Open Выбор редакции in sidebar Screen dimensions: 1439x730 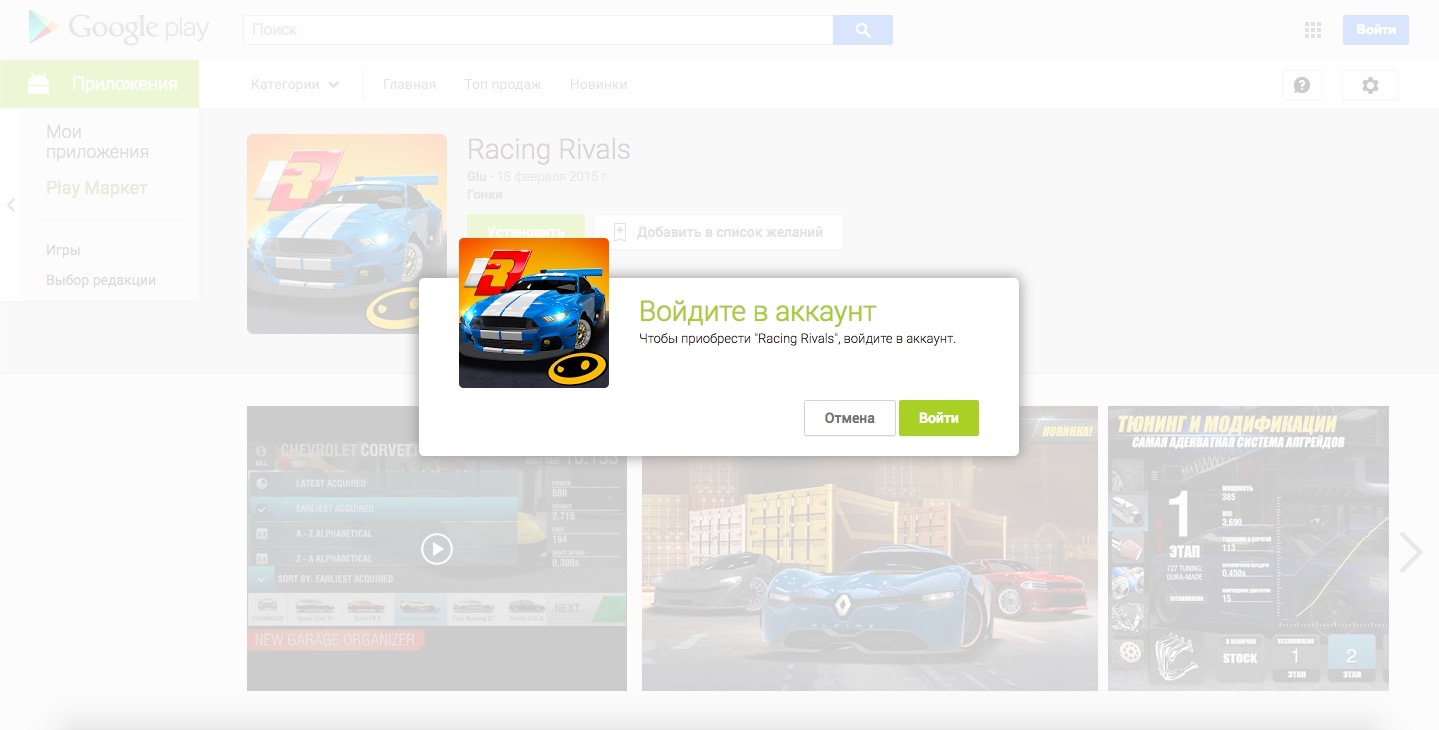101,280
